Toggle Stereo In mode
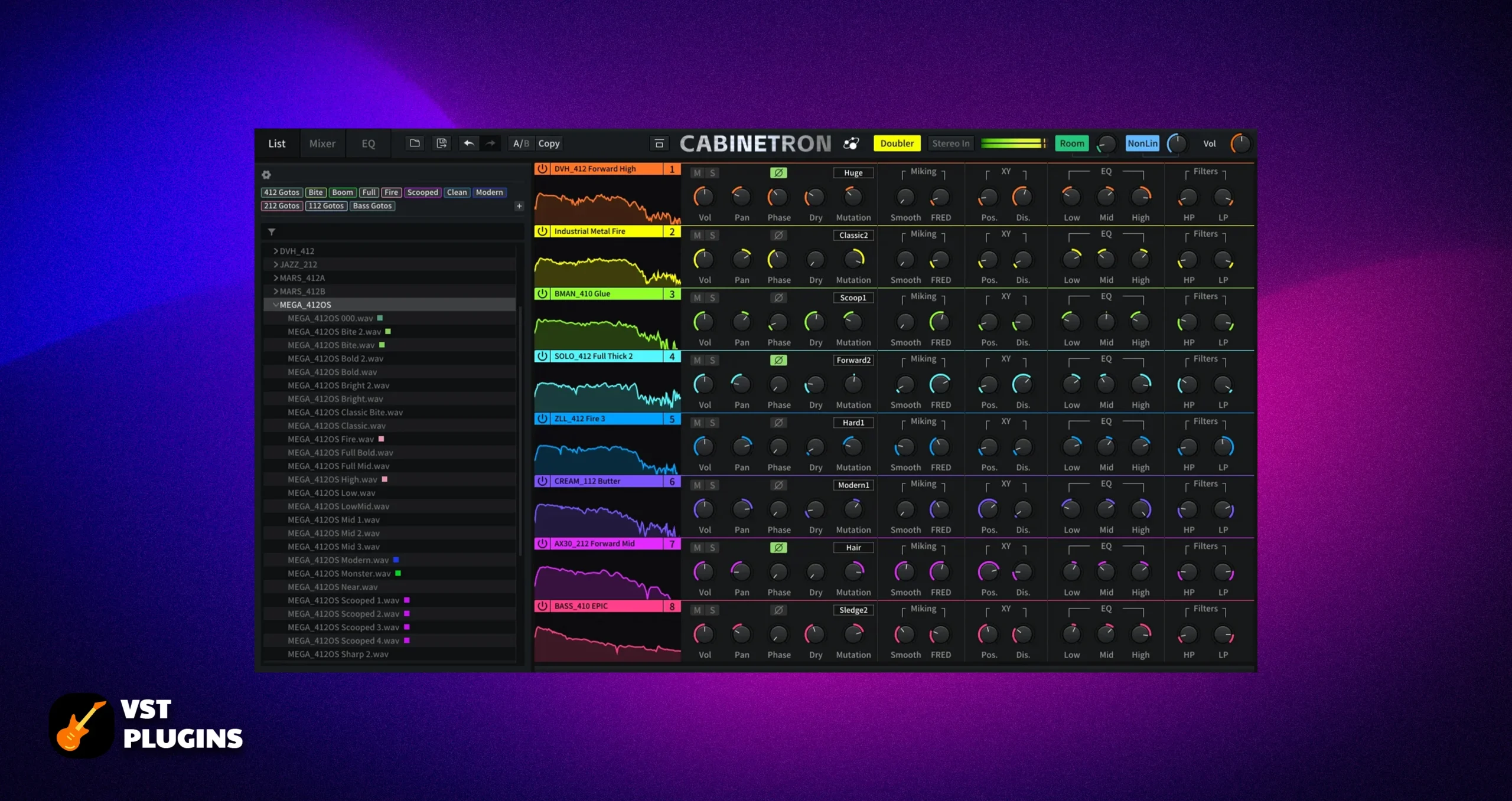 tap(950, 143)
